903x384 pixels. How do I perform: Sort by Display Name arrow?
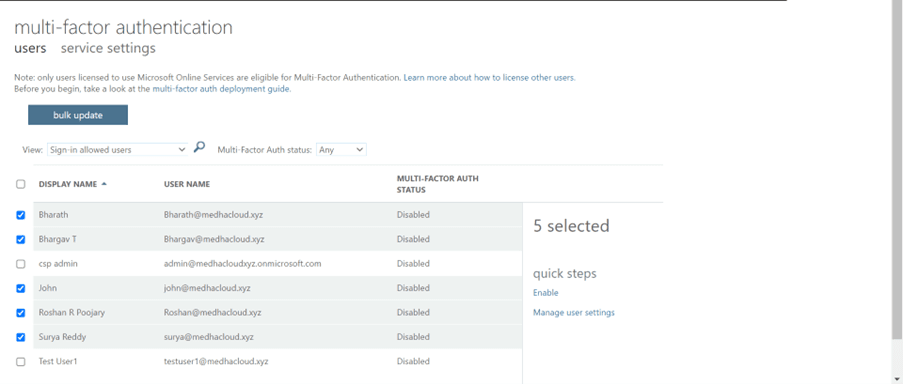104,184
